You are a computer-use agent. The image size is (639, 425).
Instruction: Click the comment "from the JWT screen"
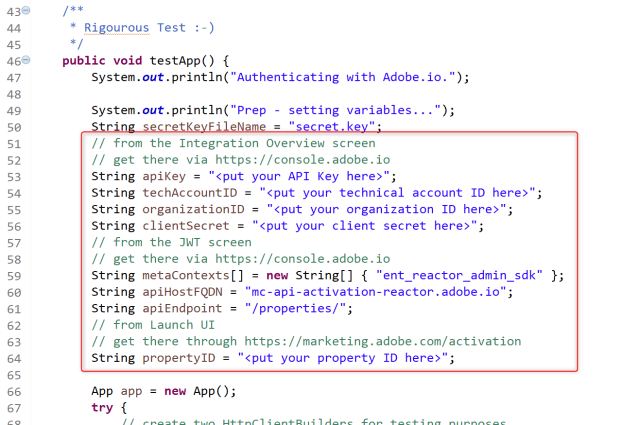[172, 242]
